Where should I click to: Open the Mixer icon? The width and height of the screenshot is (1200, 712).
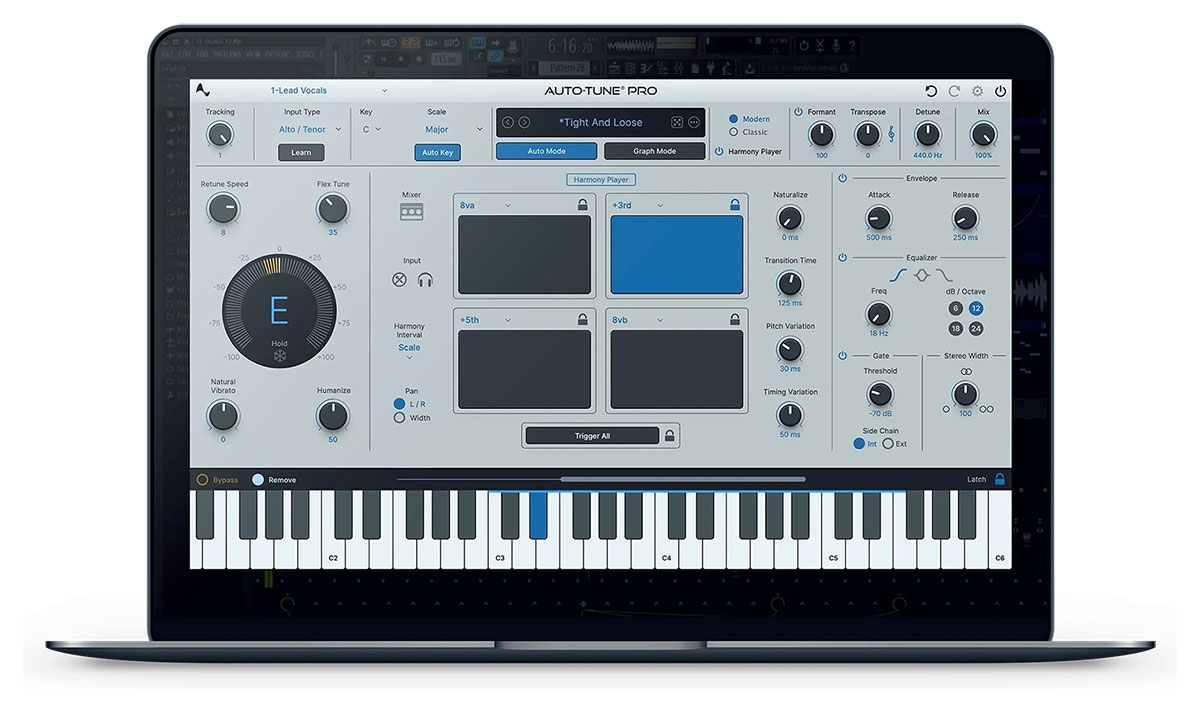[411, 212]
